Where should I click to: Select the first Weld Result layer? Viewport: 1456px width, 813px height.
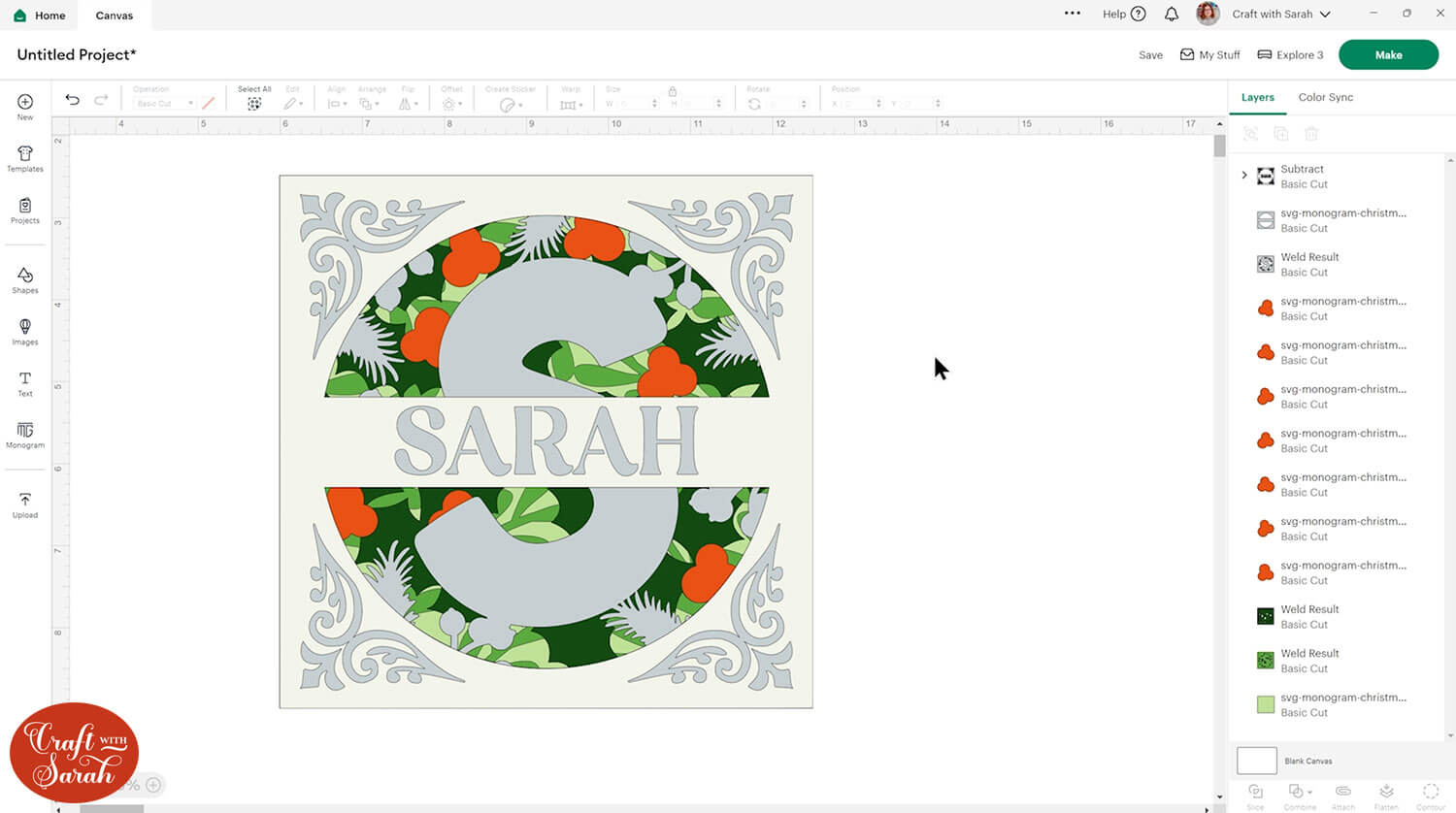point(1309,264)
